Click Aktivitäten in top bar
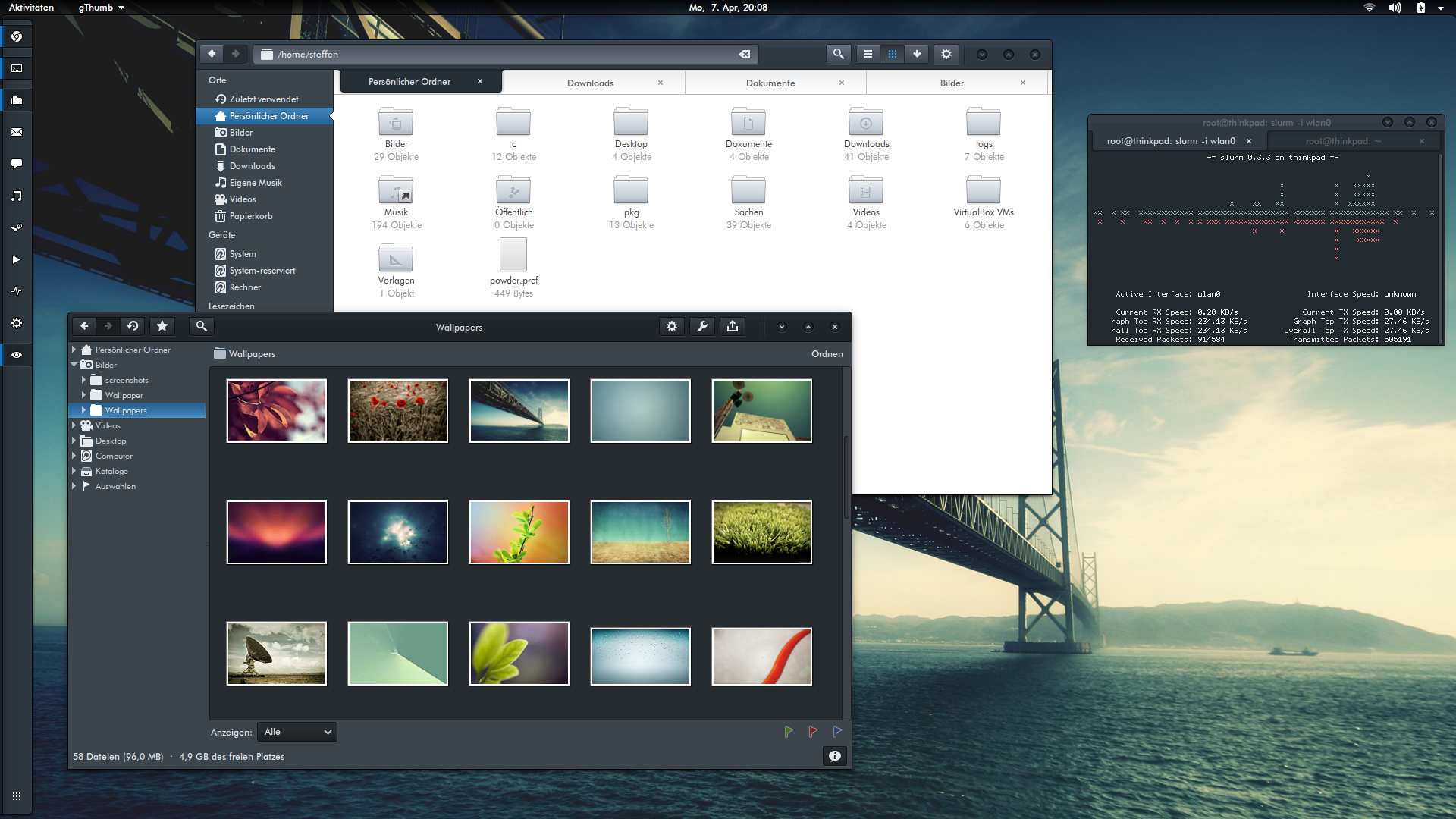The width and height of the screenshot is (1456, 819). [x=31, y=8]
